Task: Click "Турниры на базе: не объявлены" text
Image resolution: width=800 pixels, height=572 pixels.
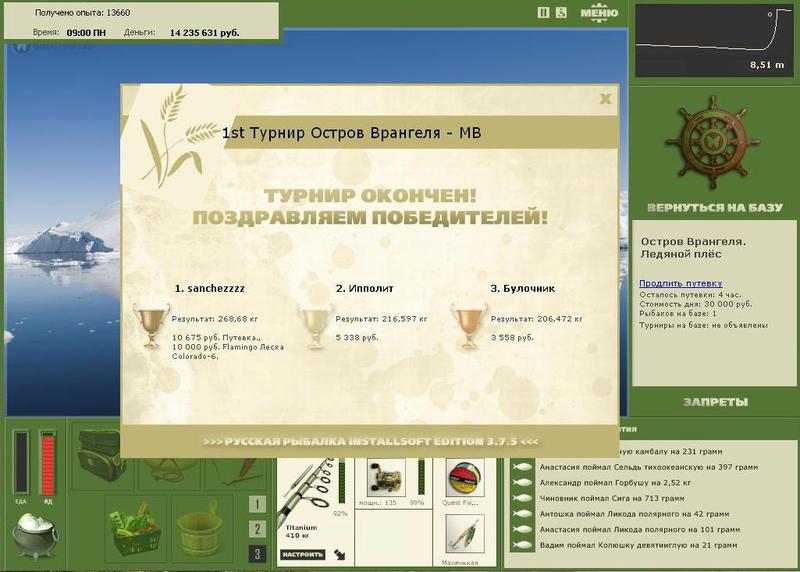Action: (703, 325)
